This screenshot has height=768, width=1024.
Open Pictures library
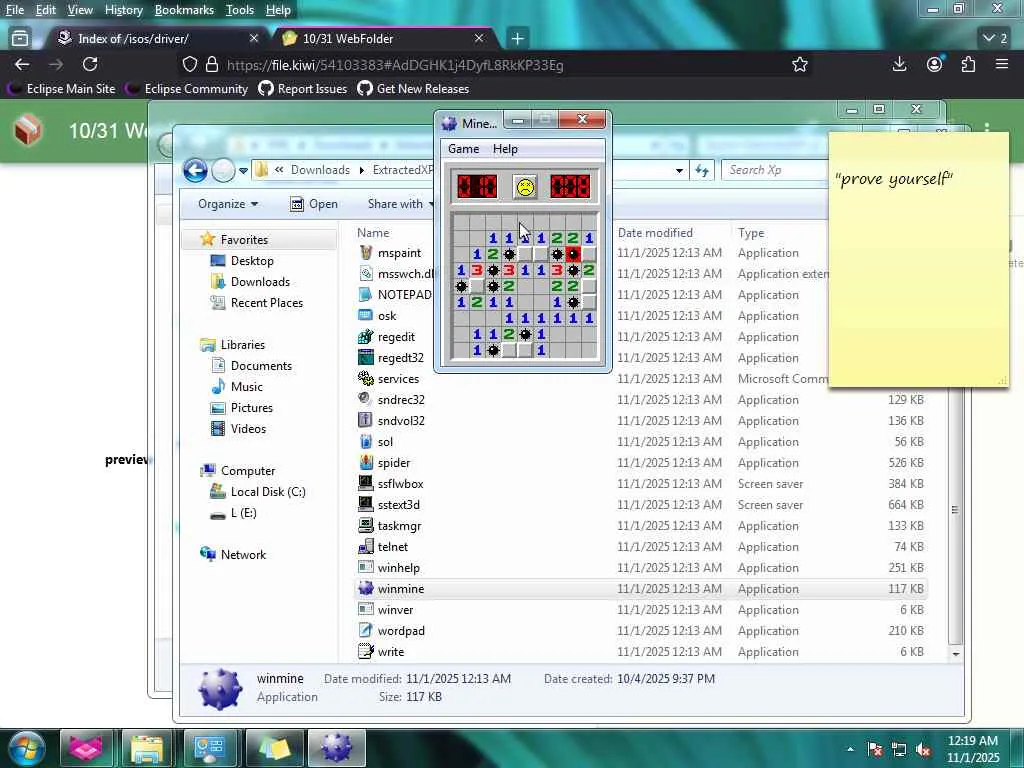251,408
